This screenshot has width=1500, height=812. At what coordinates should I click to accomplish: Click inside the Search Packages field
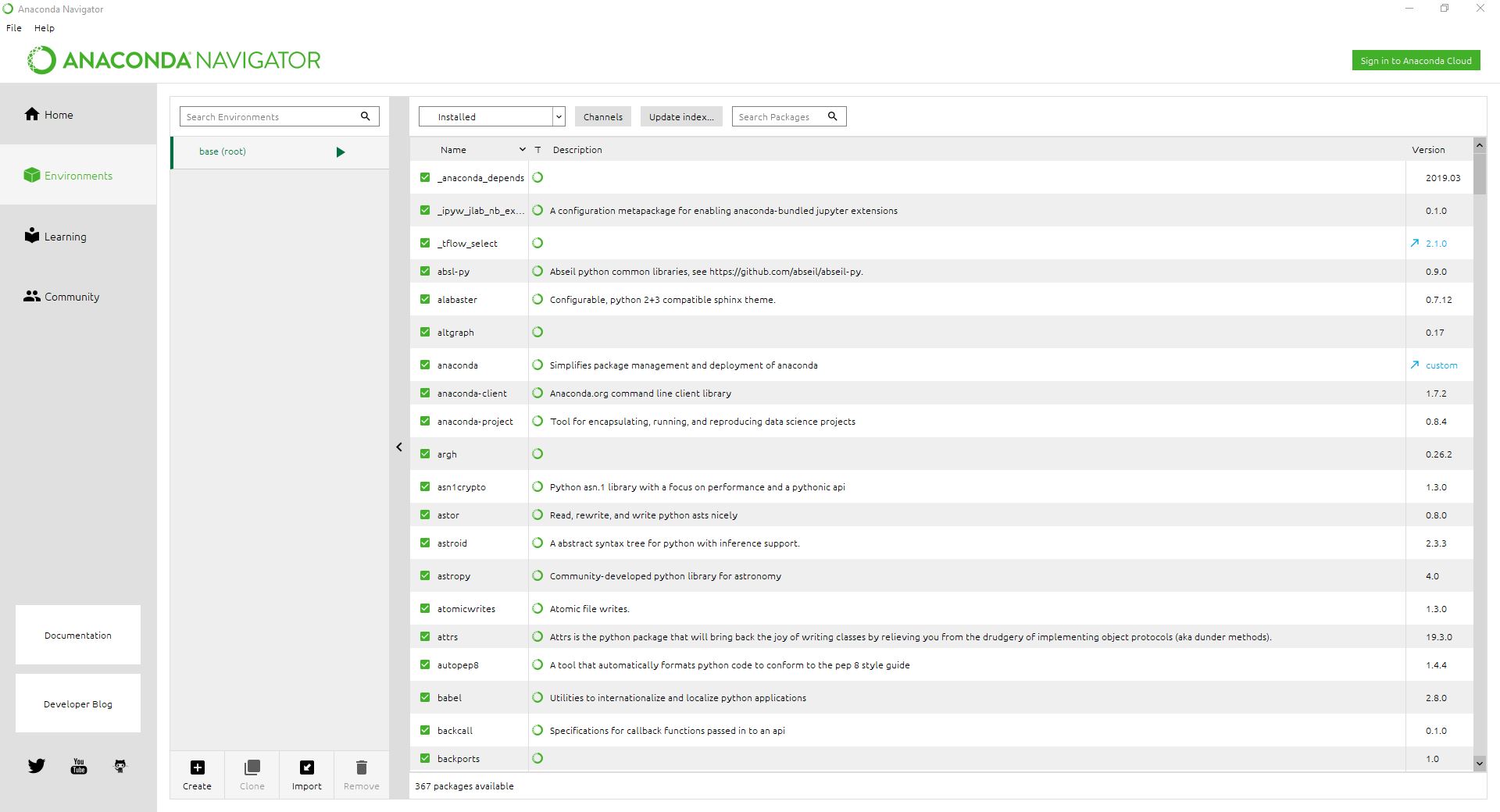point(781,116)
